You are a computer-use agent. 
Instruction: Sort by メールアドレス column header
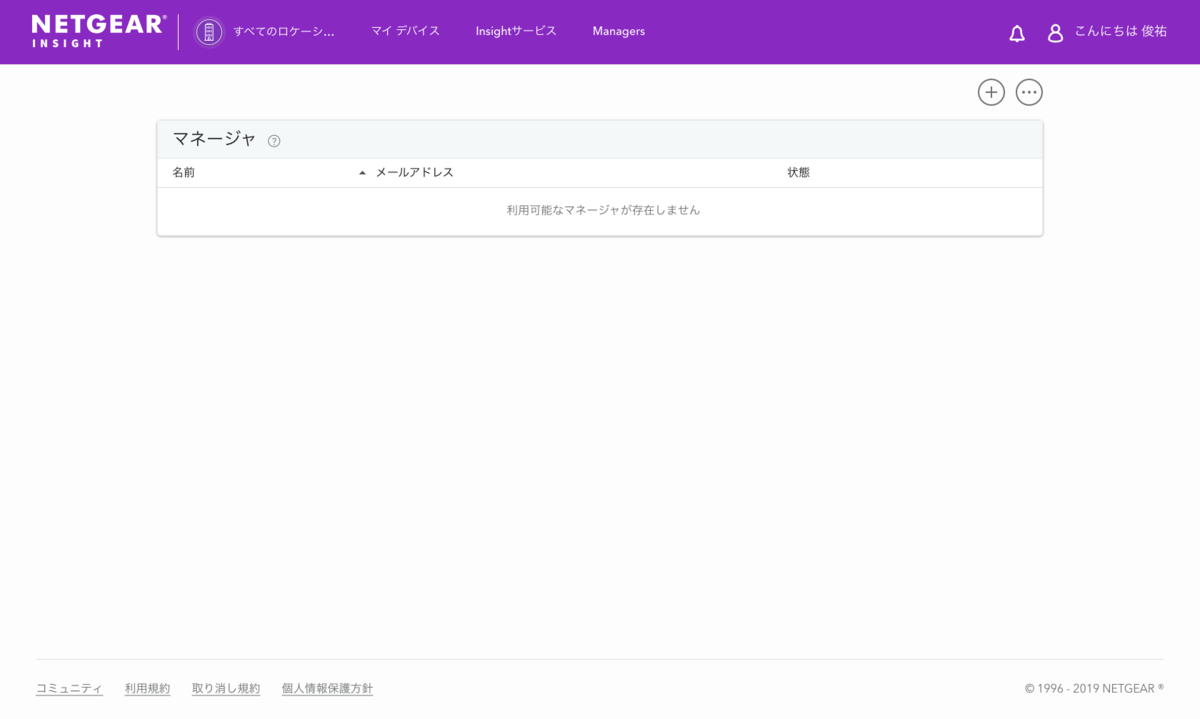tap(414, 173)
